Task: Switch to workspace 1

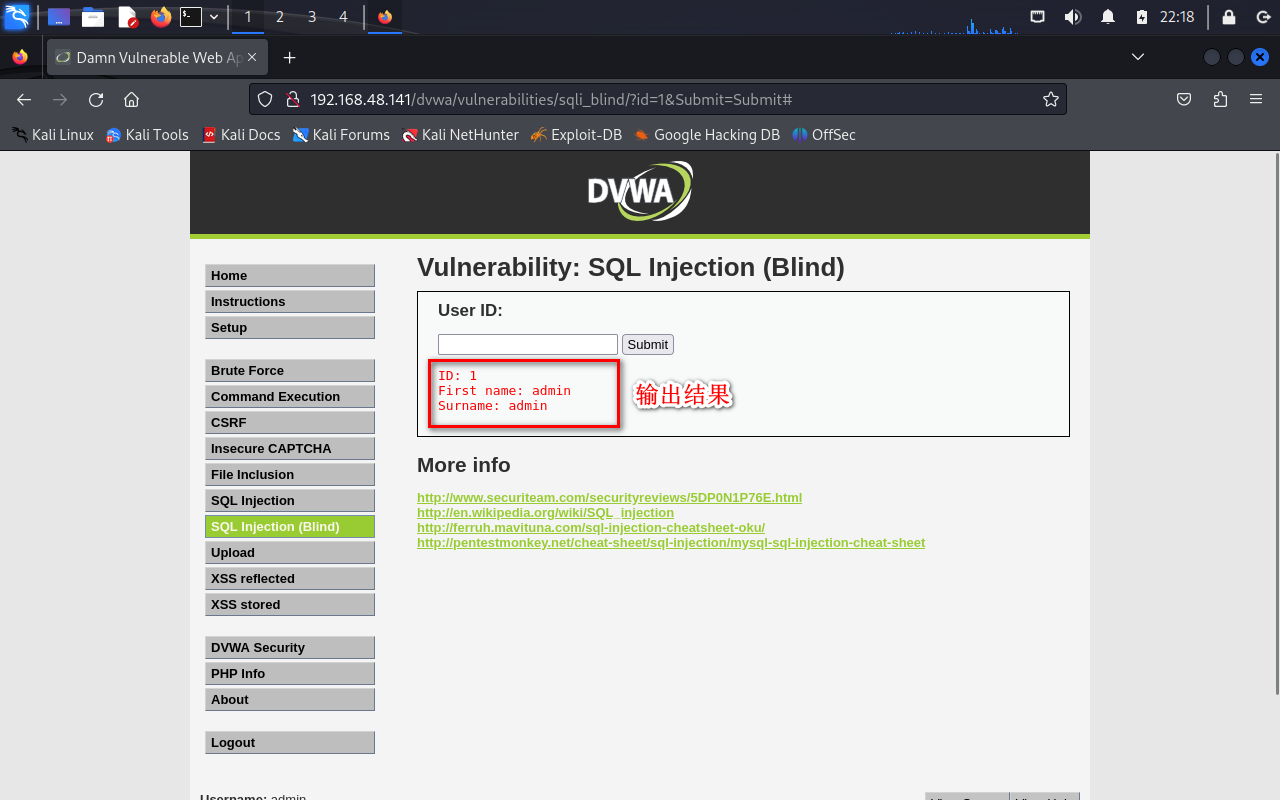Action: (x=248, y=17)
